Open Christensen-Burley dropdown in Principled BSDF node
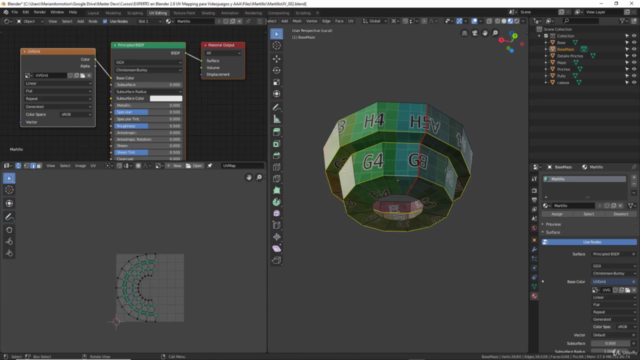Image resolution: width=640 pixels, height=360 pixels. coord(149,70)
